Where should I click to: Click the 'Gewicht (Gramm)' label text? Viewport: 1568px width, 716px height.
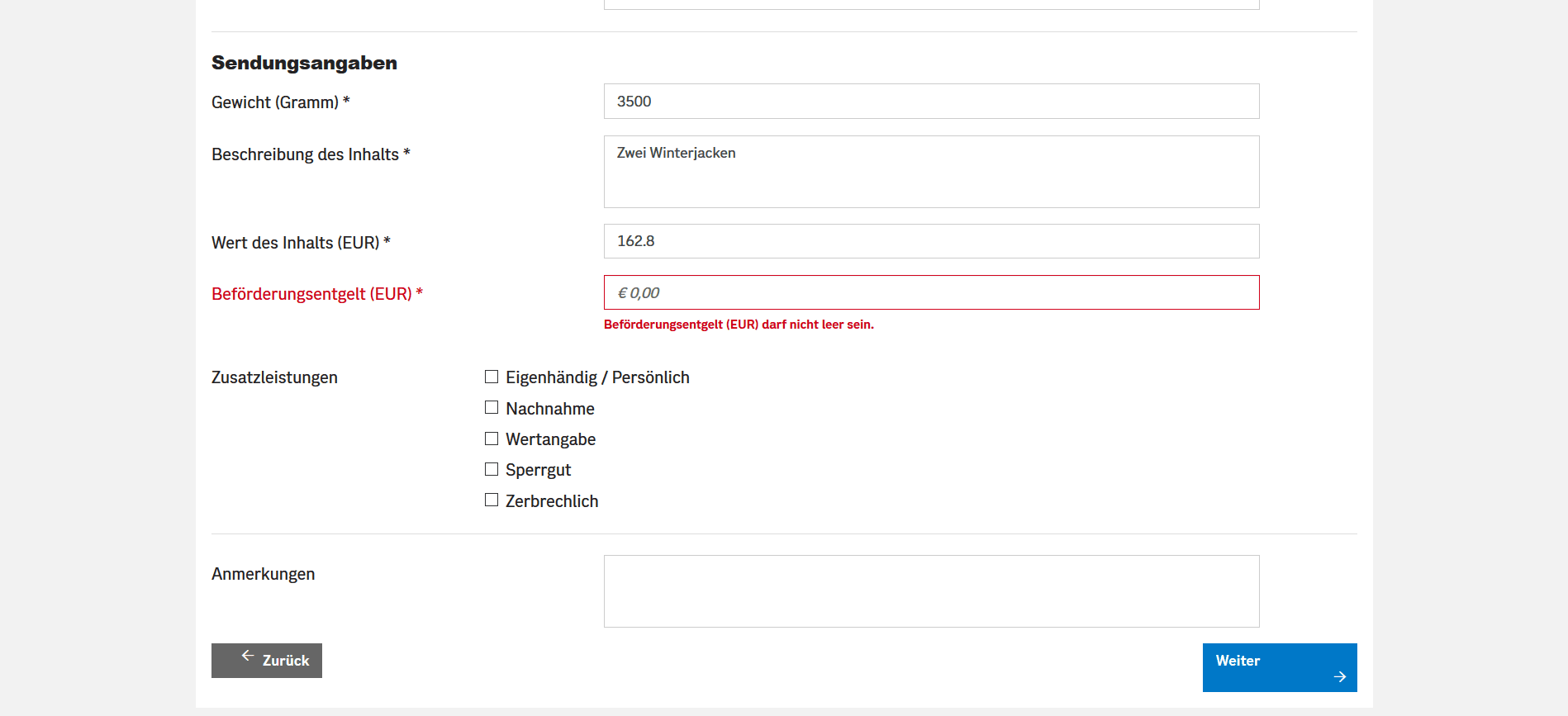[275, 102]
